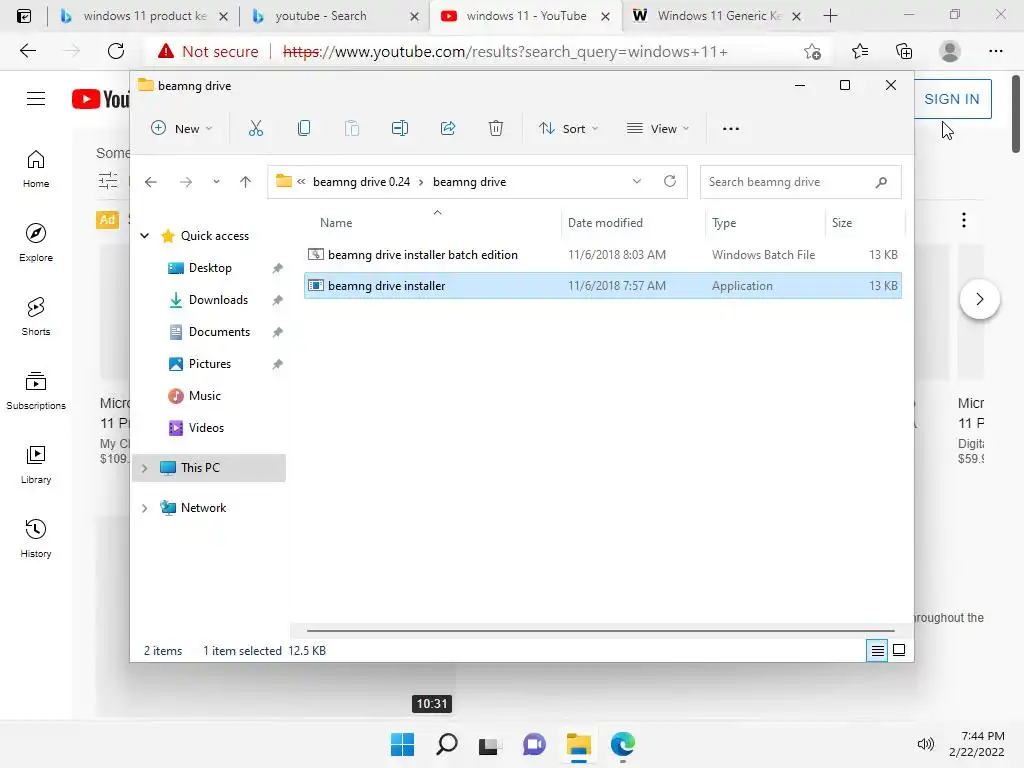Click the Paste icon in Explorer toolbar
This screenshot has height=768, width=1024.
coord(352,129)
